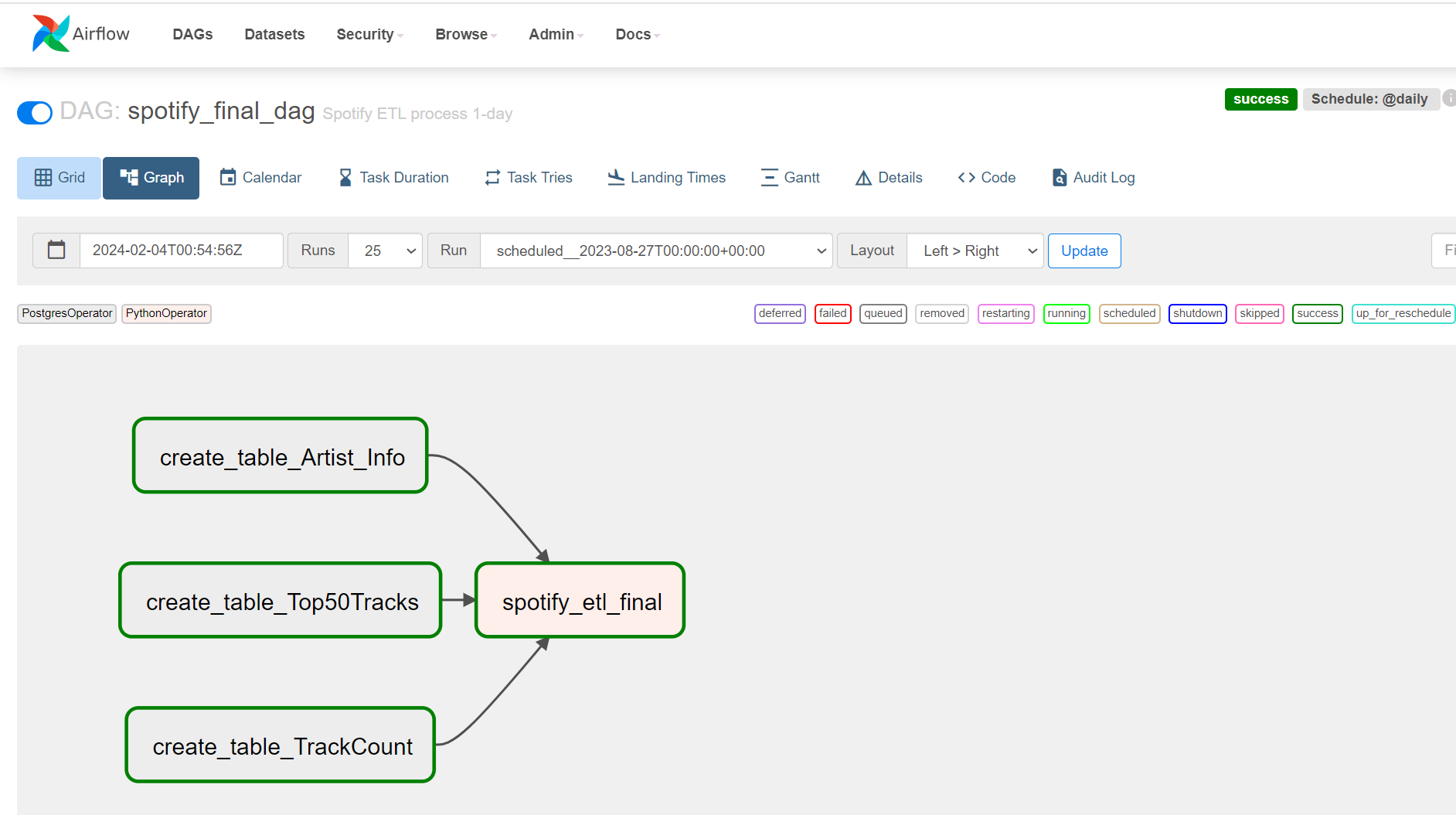Expand the Admin dropdown menu

click(x=556, y=34)
